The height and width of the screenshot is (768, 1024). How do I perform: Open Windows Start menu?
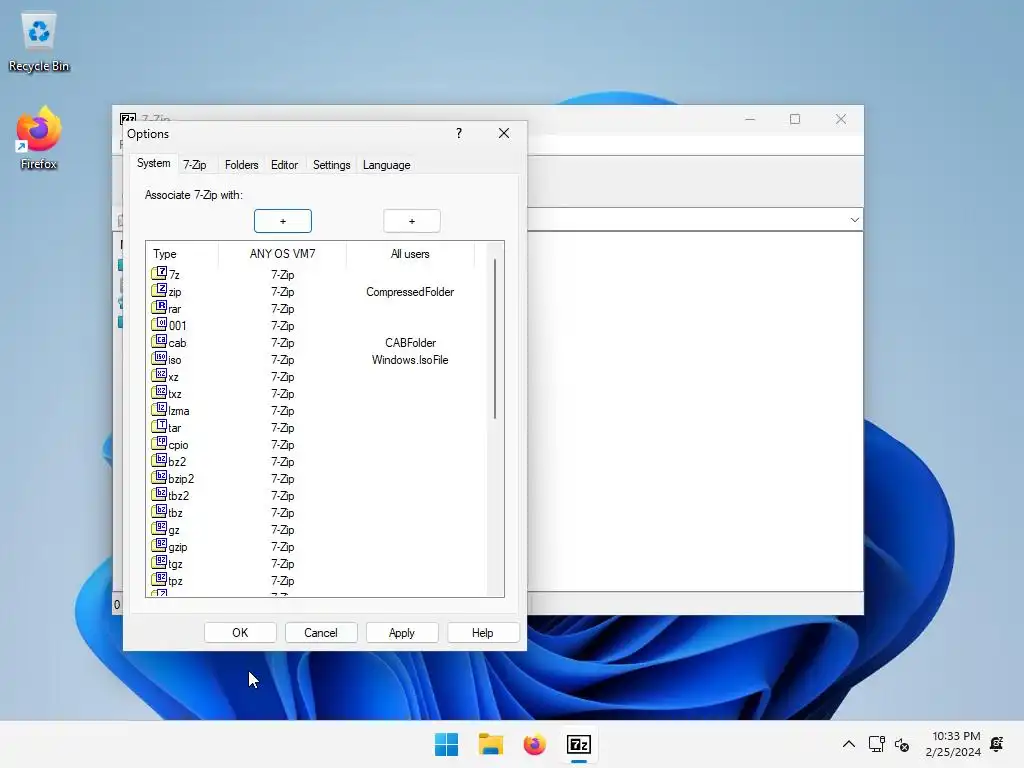pyautogui.click(x=447, y=744)
